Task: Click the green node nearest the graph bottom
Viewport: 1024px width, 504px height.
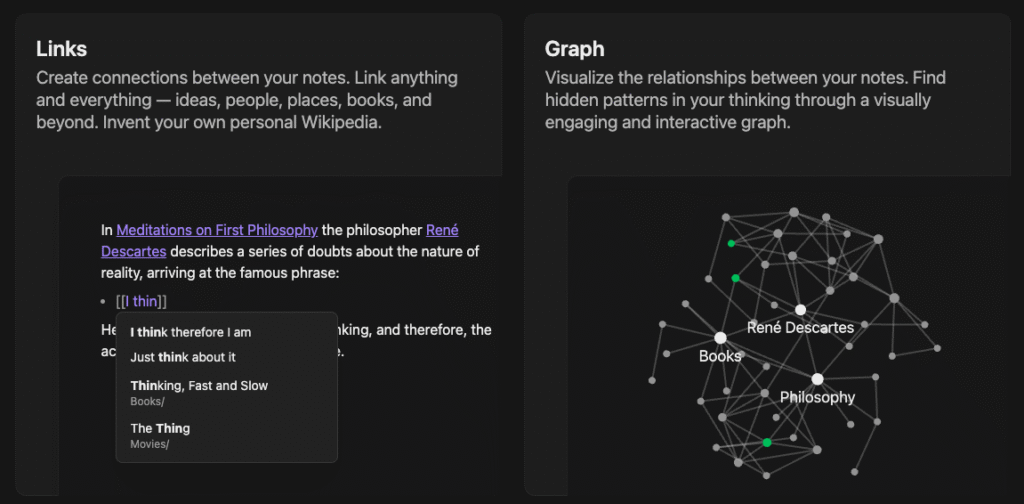Action: 767,443
